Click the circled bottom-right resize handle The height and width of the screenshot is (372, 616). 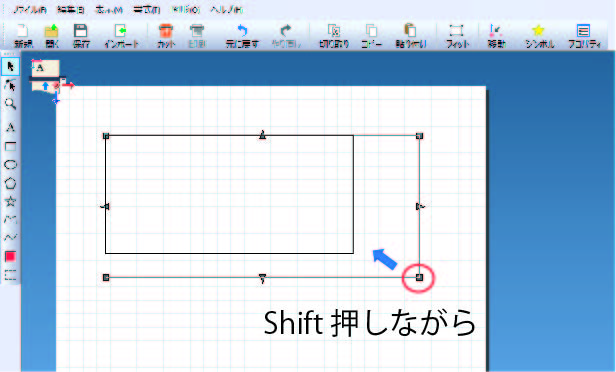419,277
